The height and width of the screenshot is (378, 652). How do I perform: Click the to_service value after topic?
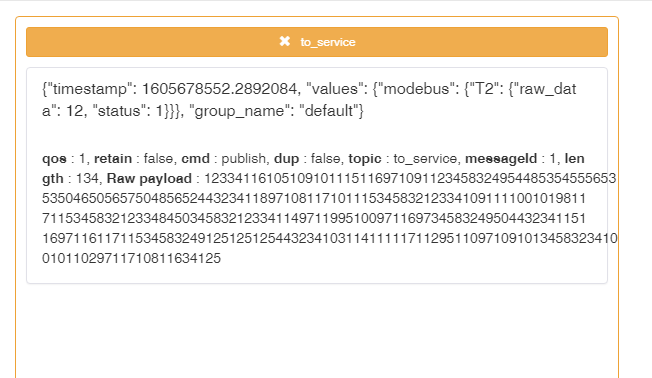tap(425, 159)
